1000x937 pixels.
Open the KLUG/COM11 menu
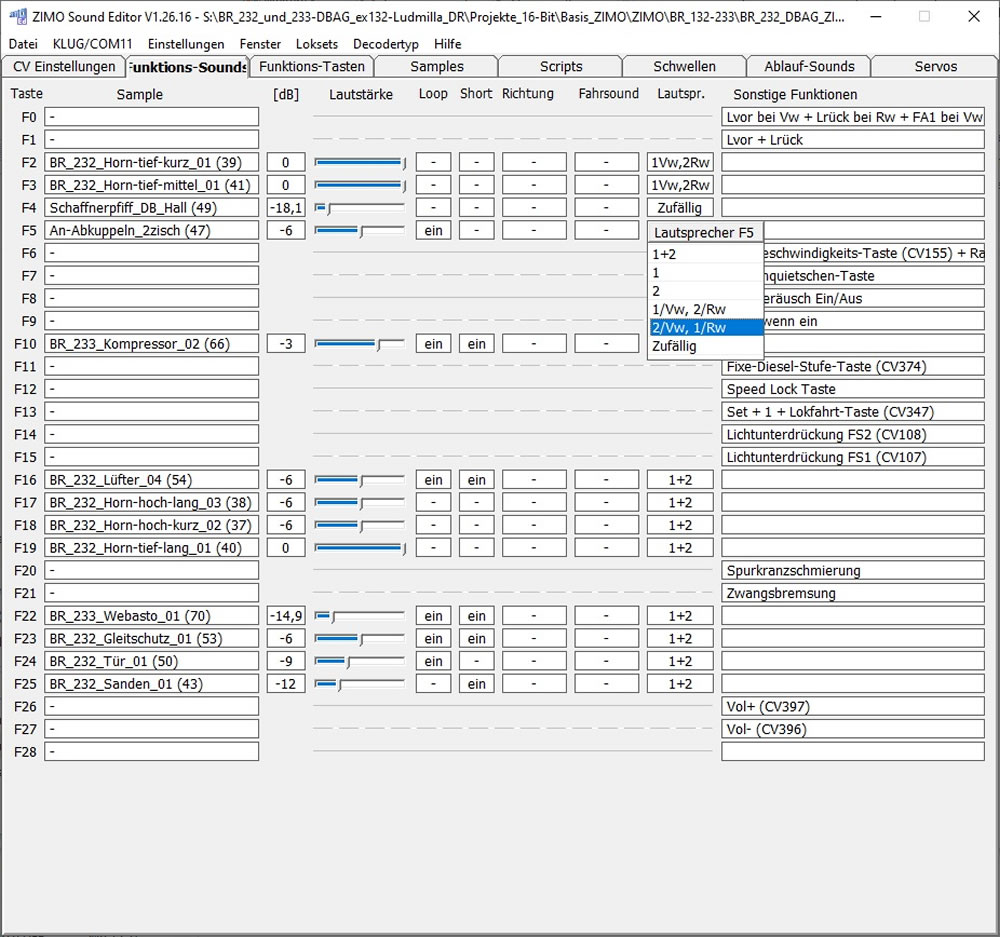click(92, 44)
